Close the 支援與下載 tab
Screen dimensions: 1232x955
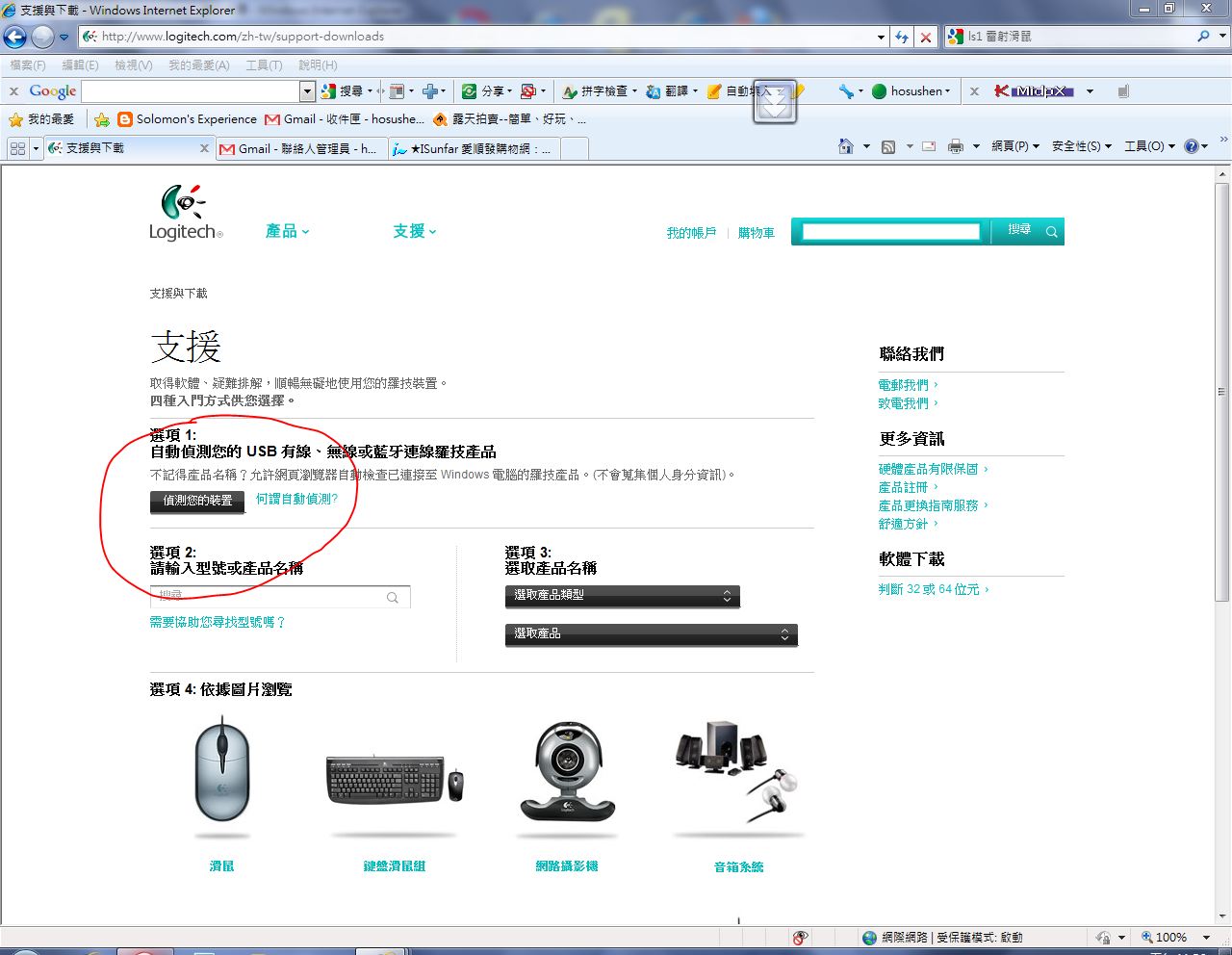pos(204,148)
